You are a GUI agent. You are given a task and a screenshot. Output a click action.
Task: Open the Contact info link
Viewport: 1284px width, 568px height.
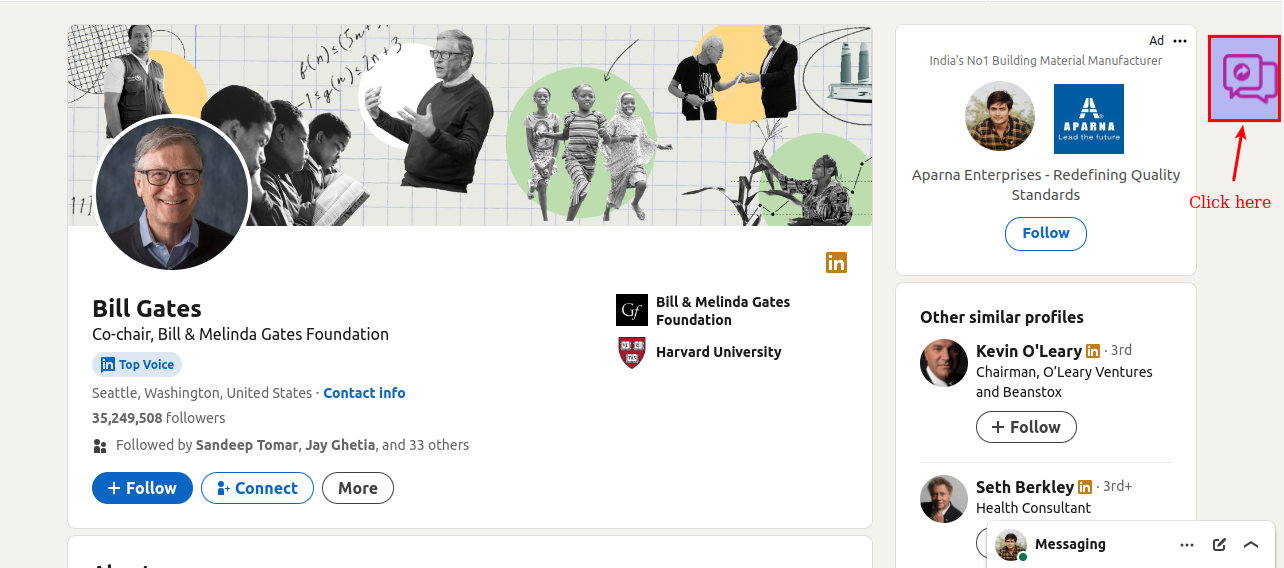point(364,393)
